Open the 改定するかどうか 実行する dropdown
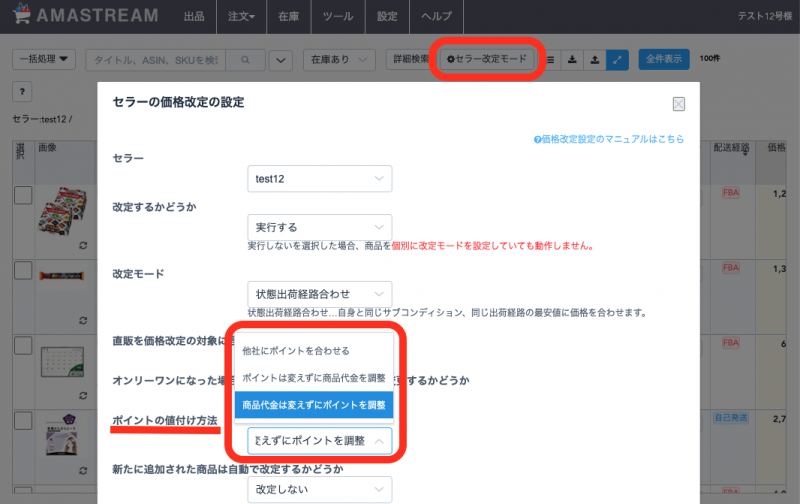 [x=320, y=227]
